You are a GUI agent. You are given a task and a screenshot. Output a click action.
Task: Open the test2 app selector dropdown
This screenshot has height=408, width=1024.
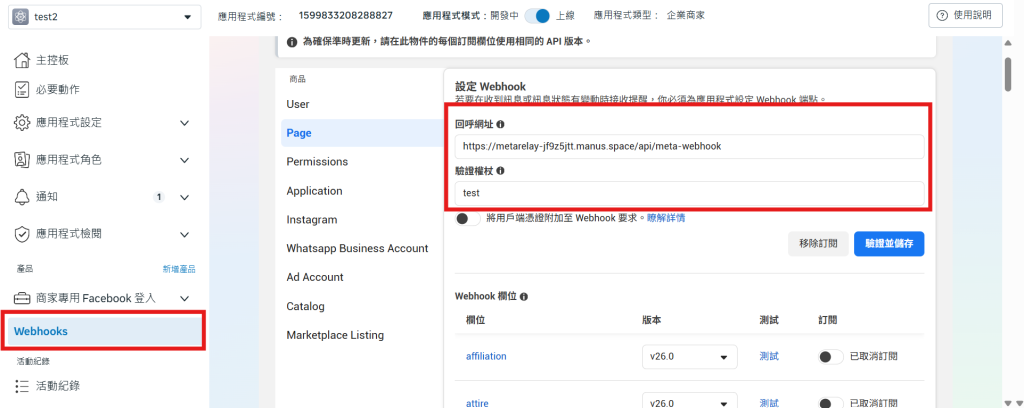click(104, 16)
